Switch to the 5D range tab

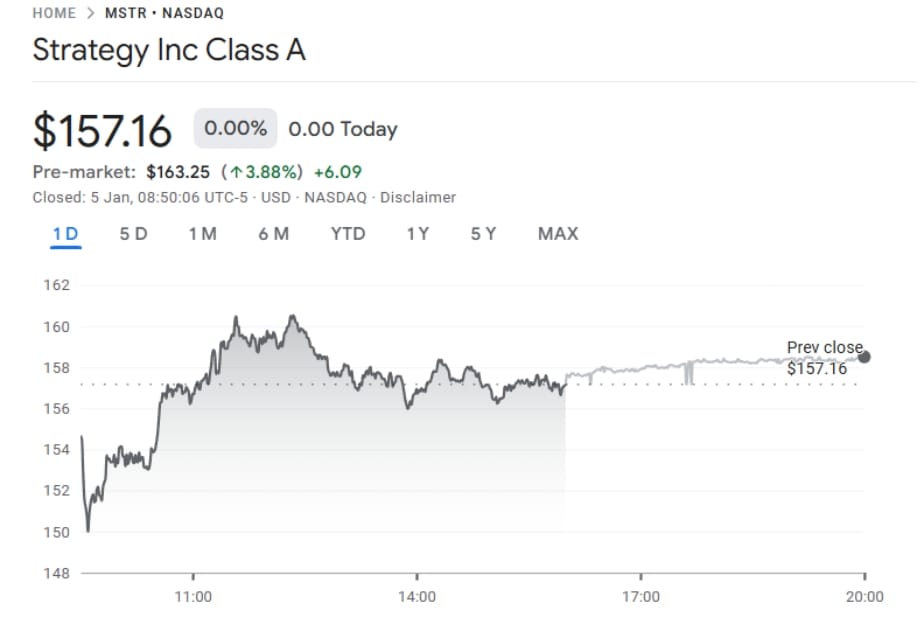[133, 234]
